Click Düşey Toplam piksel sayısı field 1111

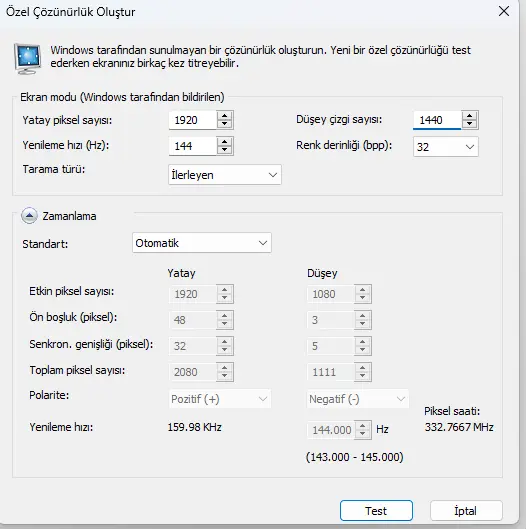tap(331, 372)
